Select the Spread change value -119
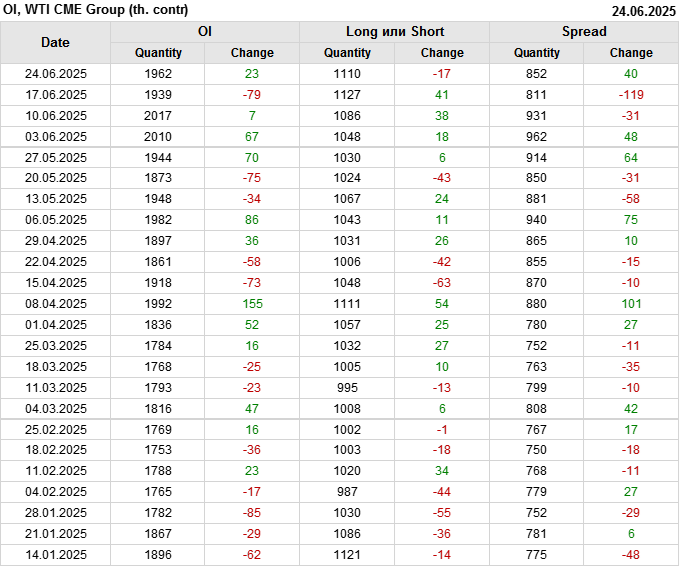This screenshot has width=680, height=567. [630, 95]
